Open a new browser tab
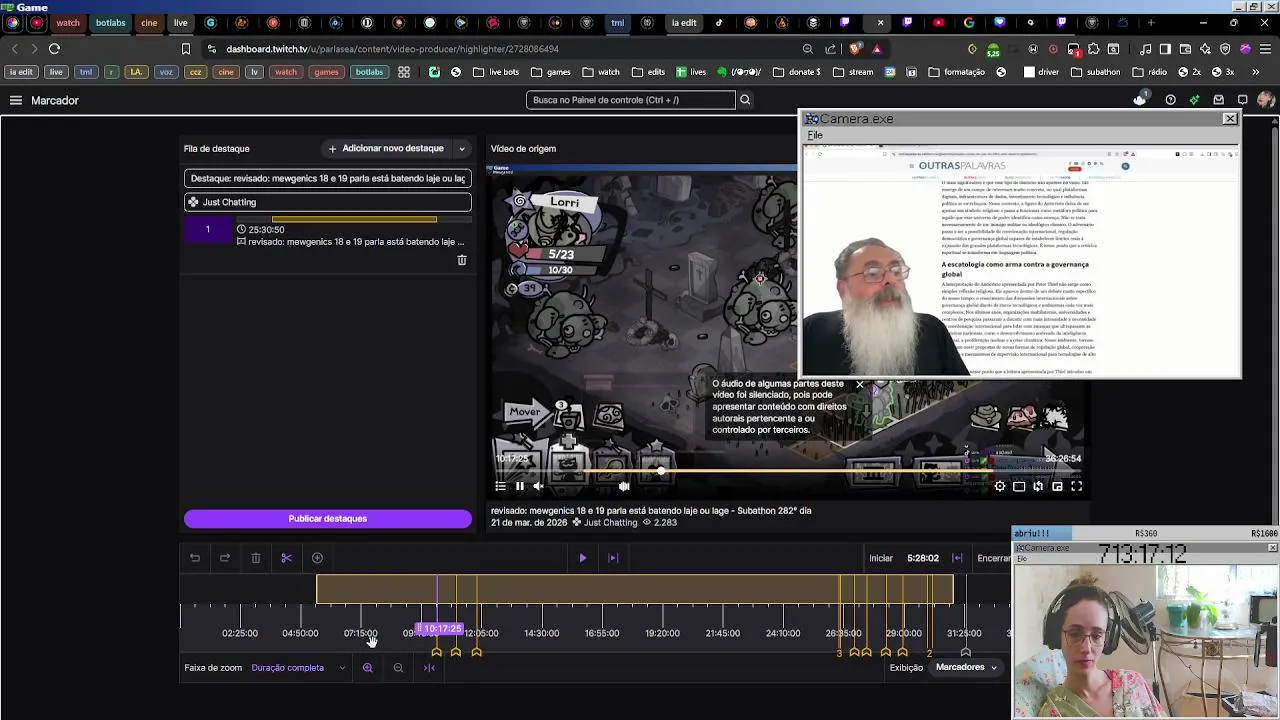 coord(1151,22)
